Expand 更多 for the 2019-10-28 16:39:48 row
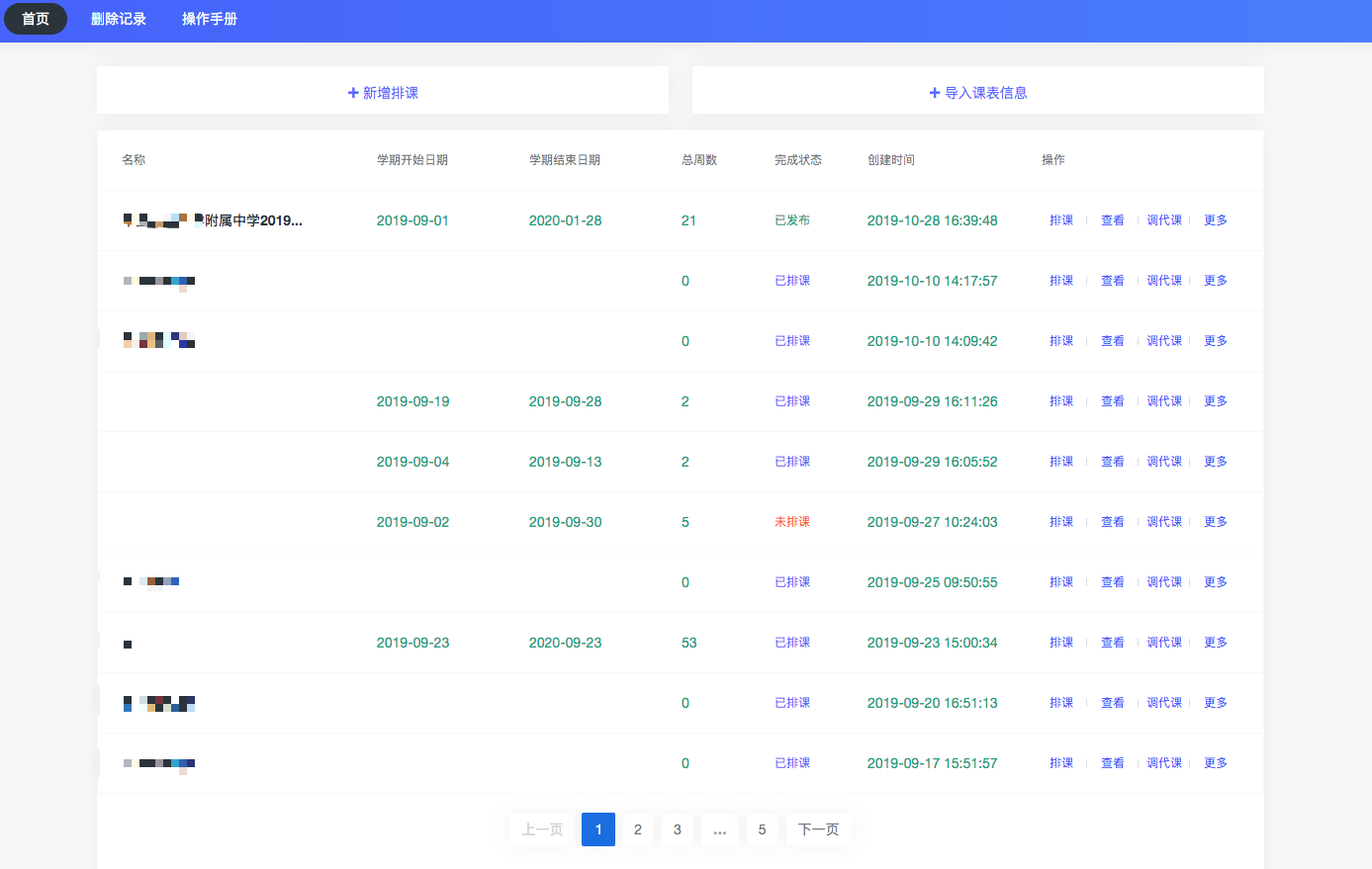 click(x=1215, y=220)
